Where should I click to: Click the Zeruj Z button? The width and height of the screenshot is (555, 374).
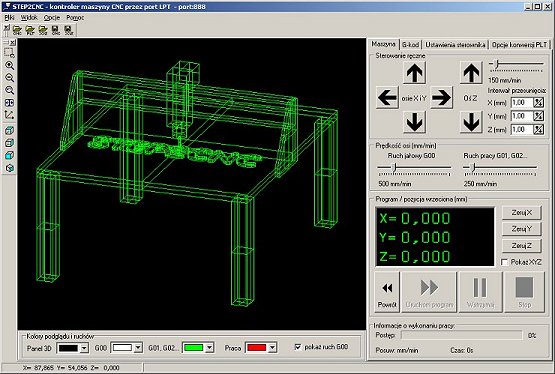[522, 245]
